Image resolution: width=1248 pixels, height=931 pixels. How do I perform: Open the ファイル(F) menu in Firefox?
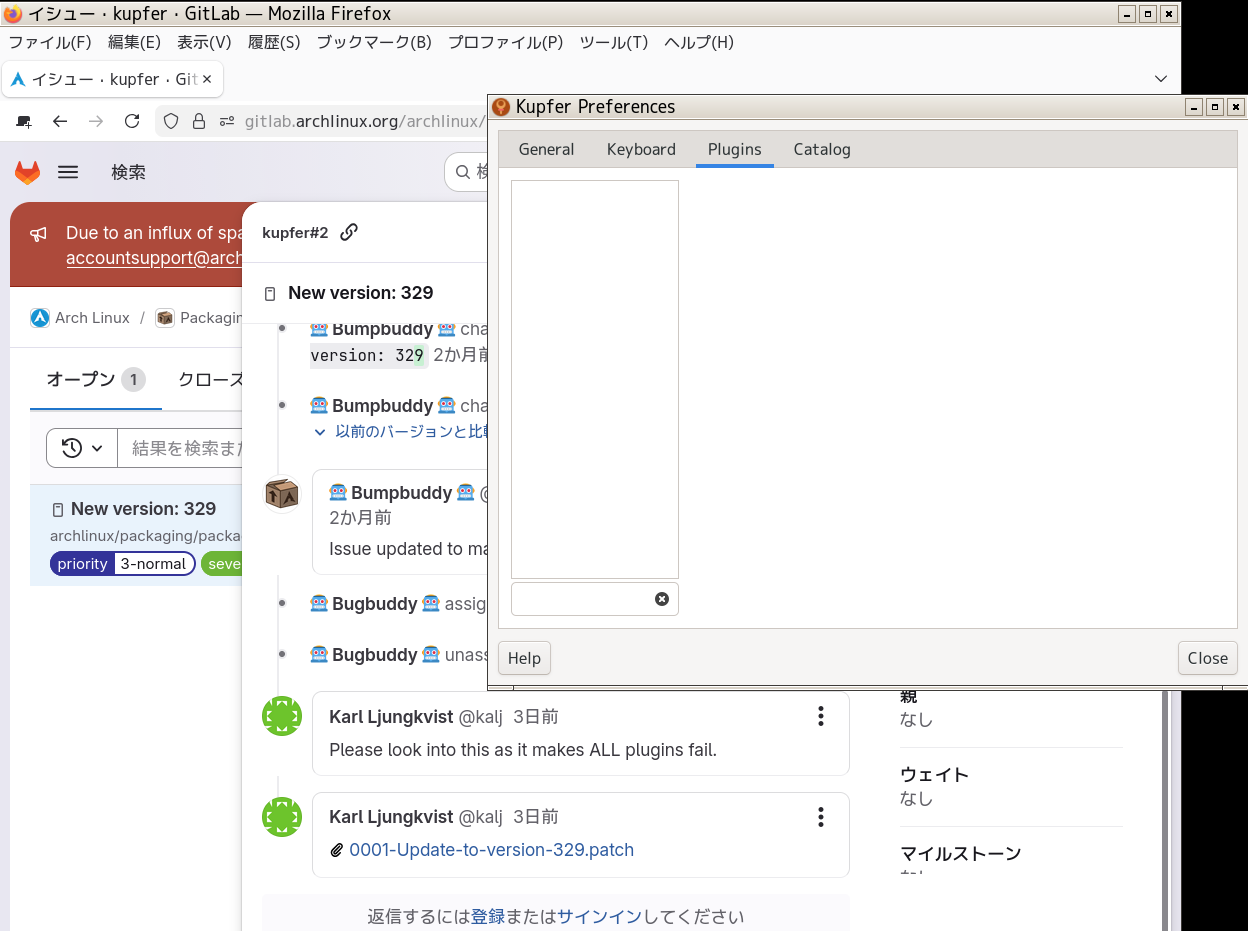pos(50,42)
